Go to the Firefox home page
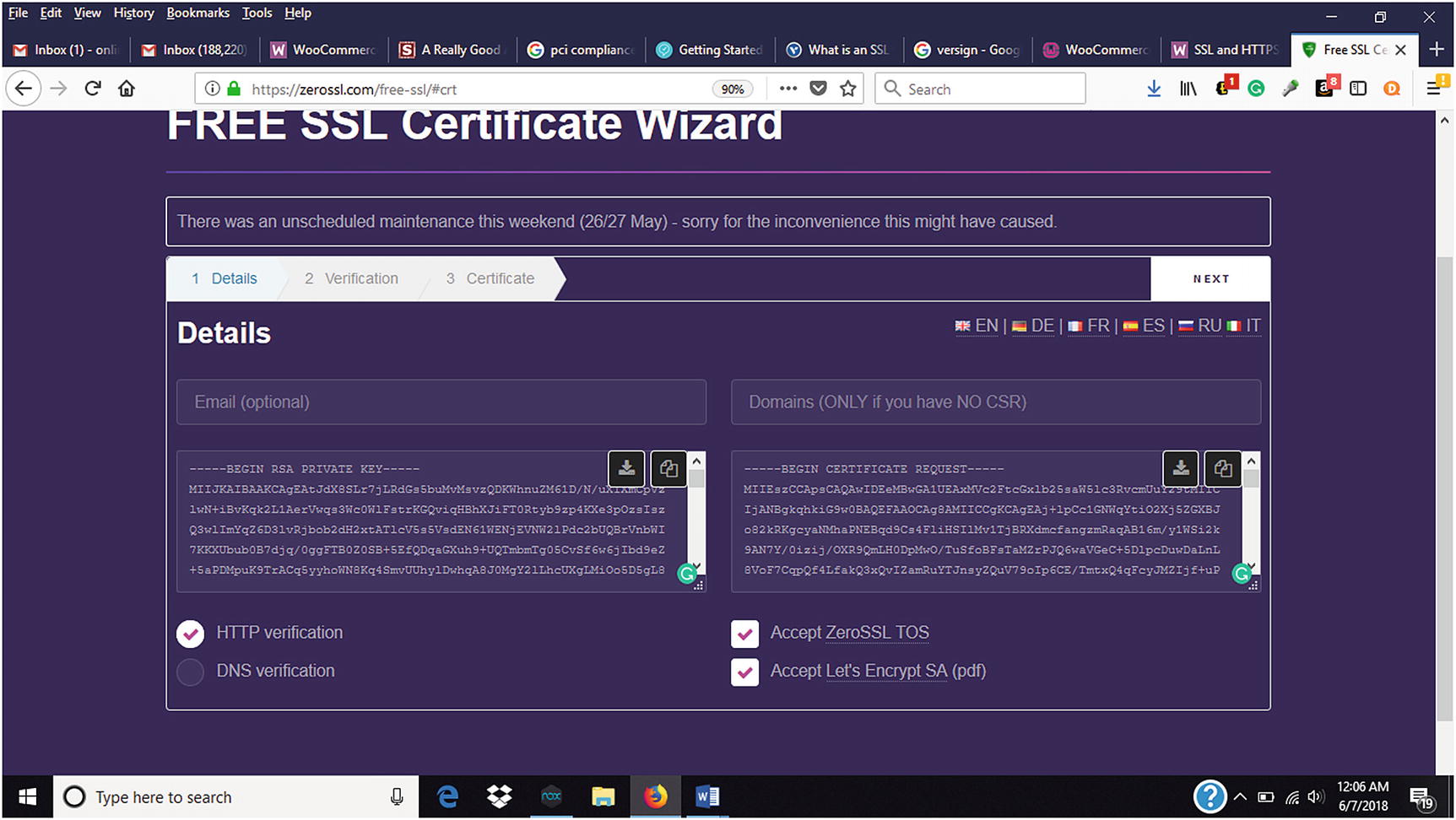 [x=127, y=89]
